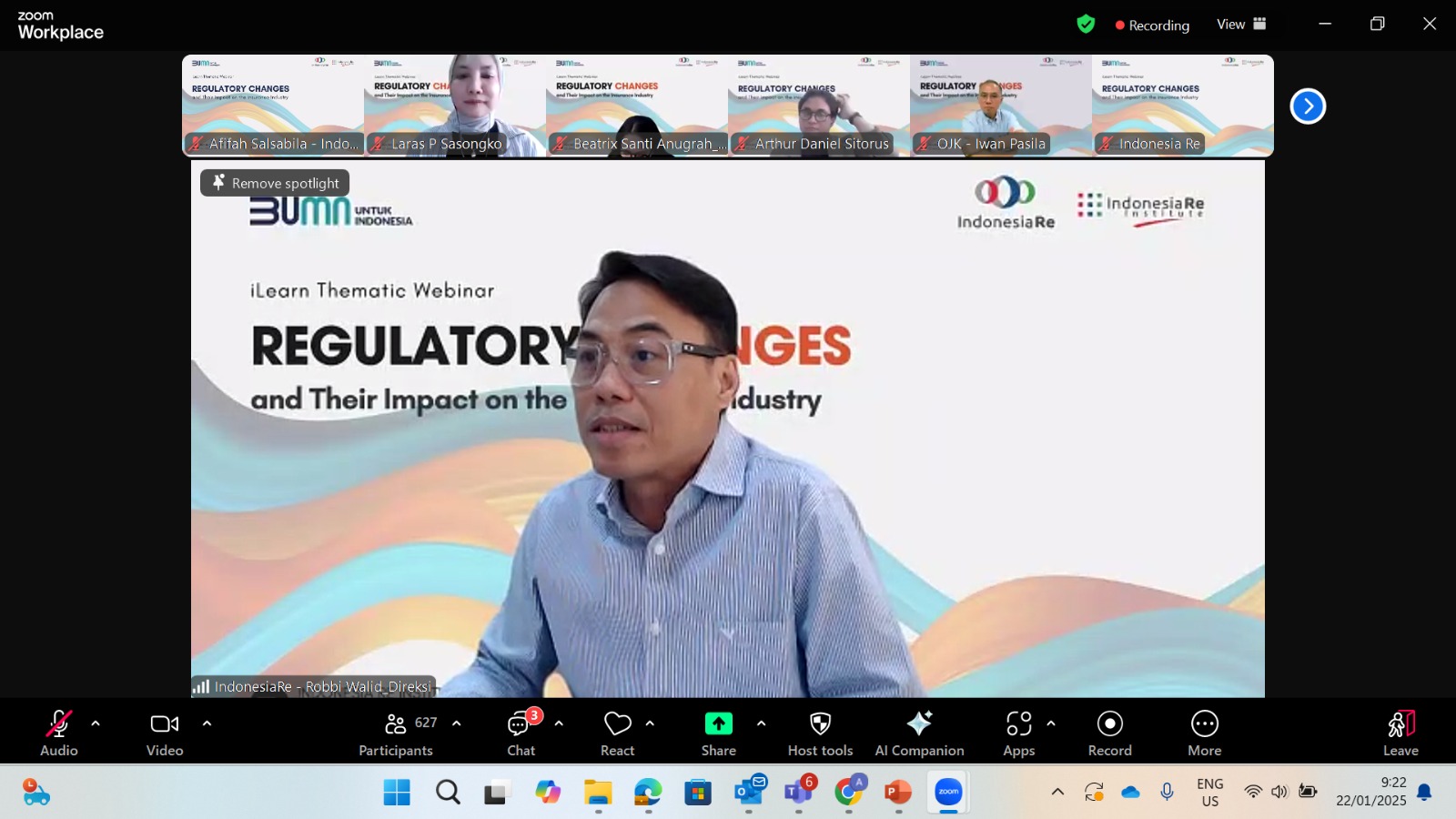1456x819 pixels.
Task: Select OJK - Iwan Pasila thumbnail
Action: click(1001, 106)
